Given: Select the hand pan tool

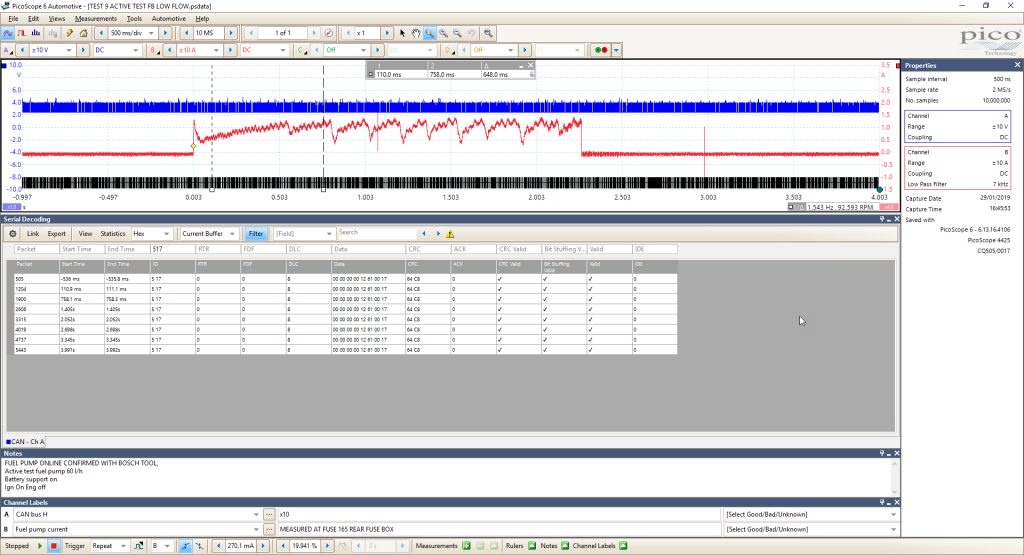Looking at the screenshot, I should point(416,33).
